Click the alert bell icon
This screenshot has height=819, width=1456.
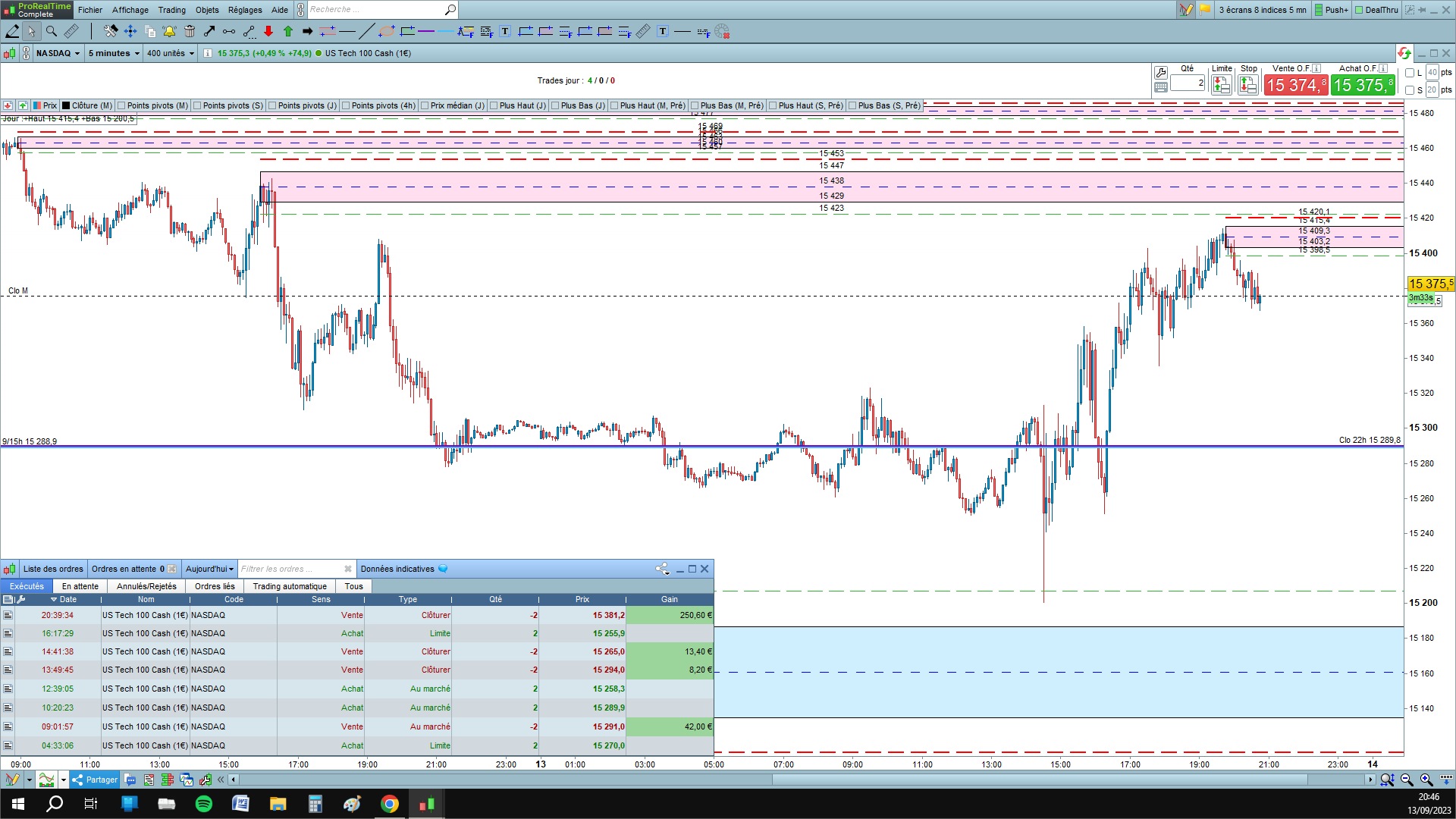(x=169, y=31)
